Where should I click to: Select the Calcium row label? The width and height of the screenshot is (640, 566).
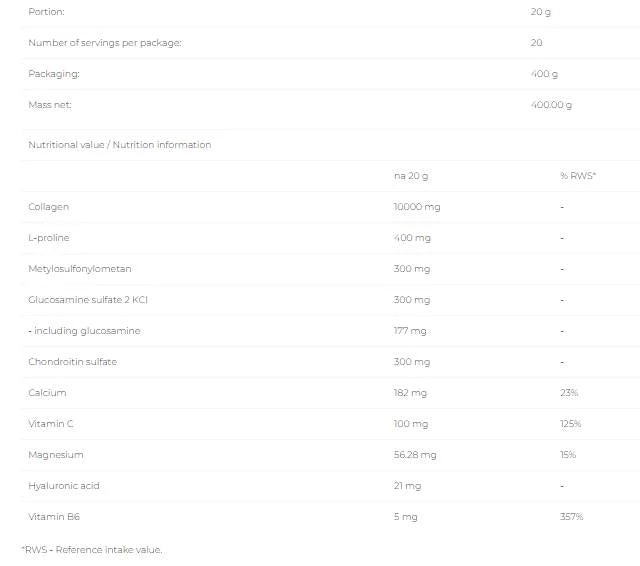tap(48, 393)
